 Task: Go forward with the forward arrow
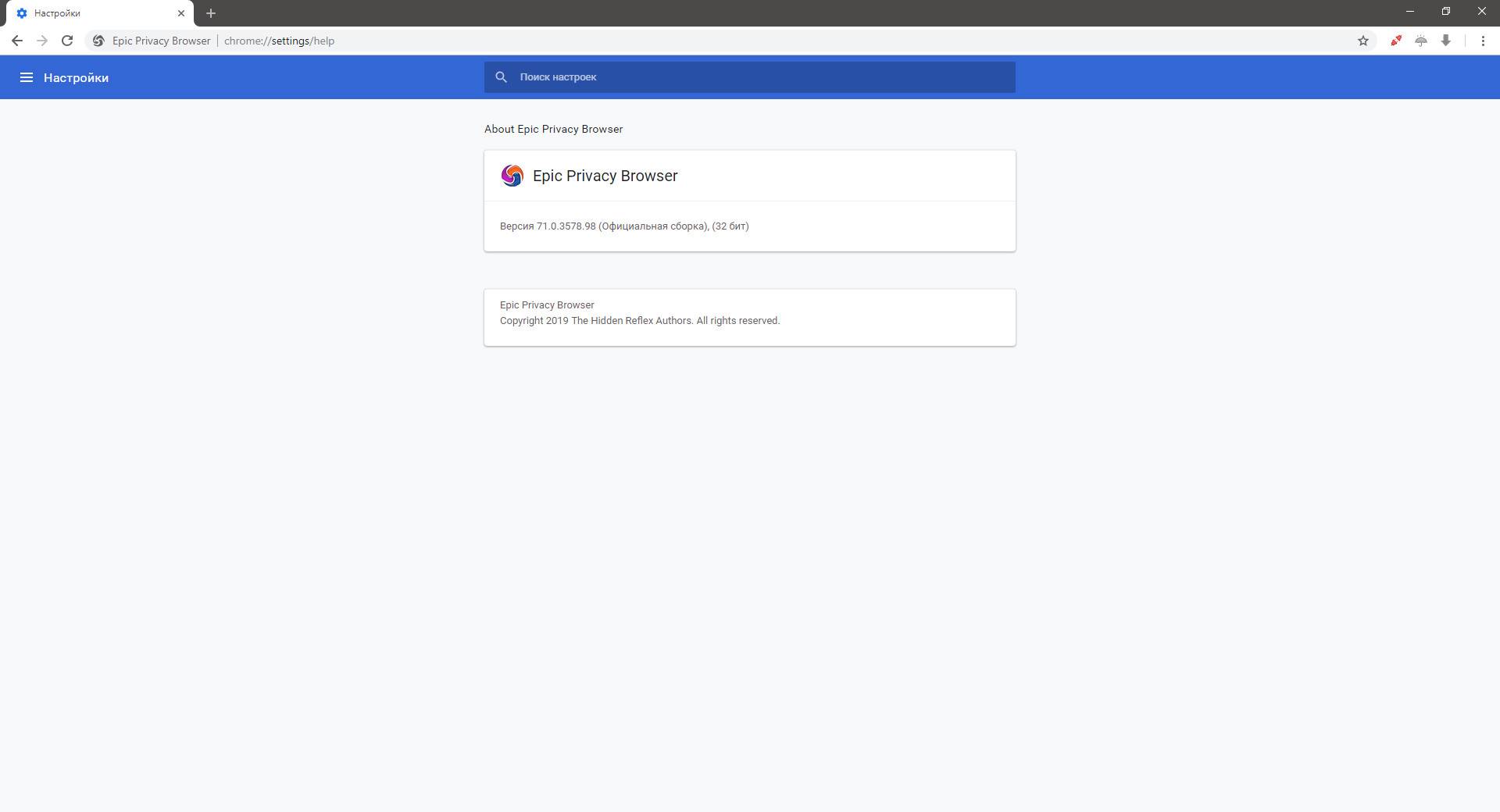(42, 41)
